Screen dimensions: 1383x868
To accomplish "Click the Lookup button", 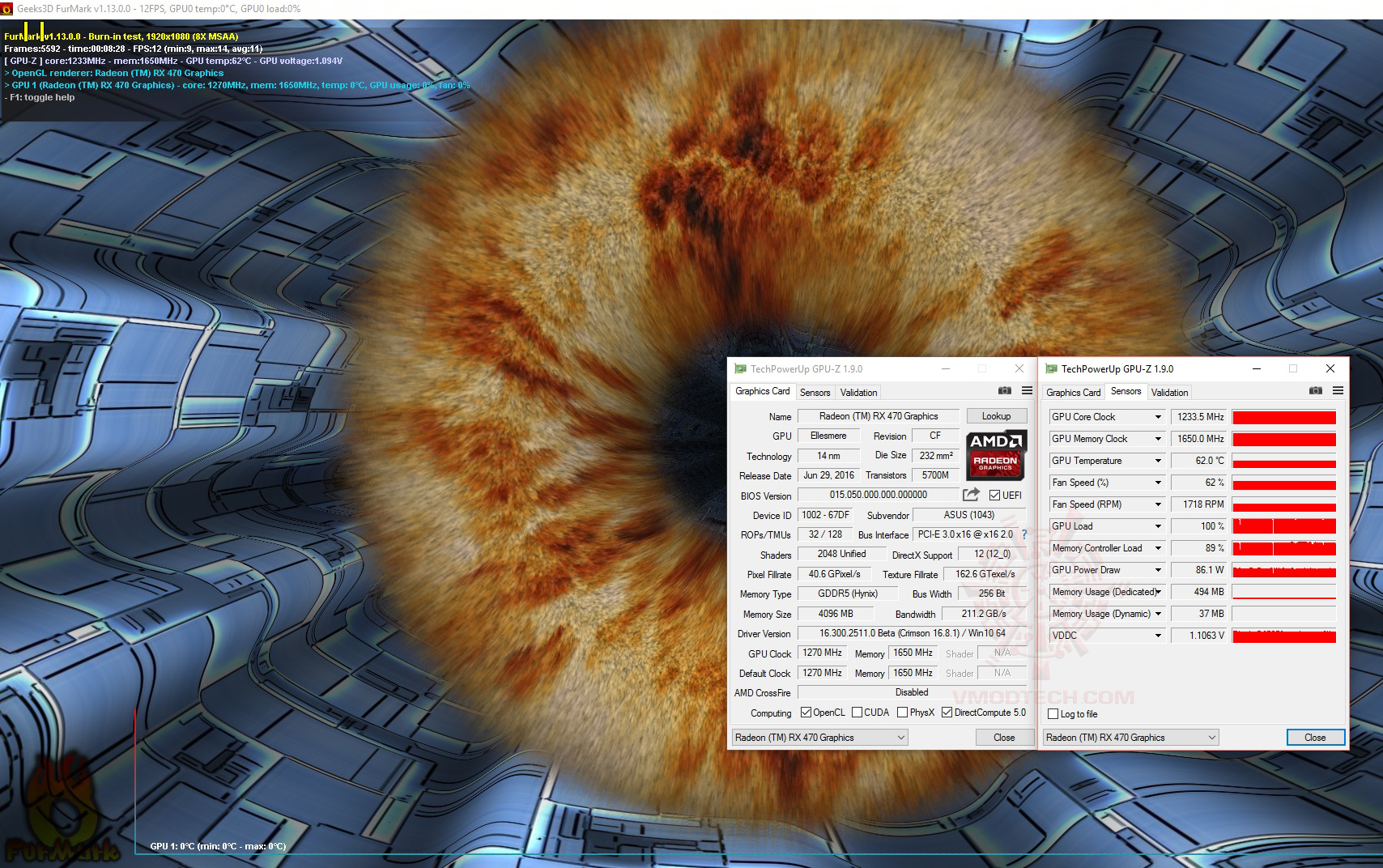I will pos(996,416).
